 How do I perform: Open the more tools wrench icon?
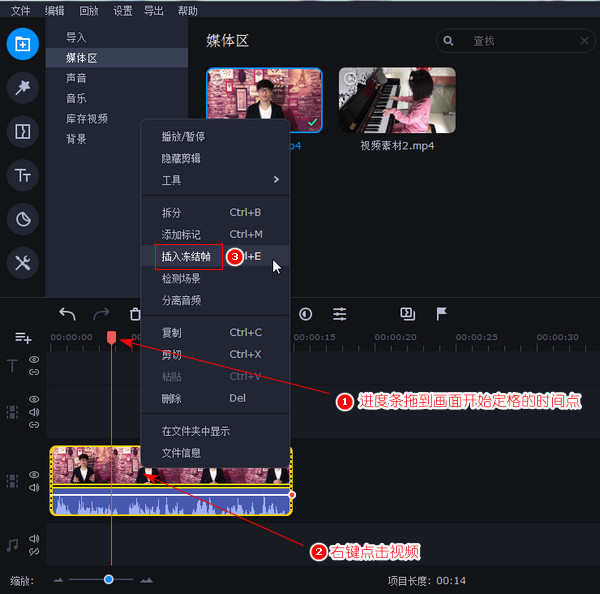(x=23, y=263)
